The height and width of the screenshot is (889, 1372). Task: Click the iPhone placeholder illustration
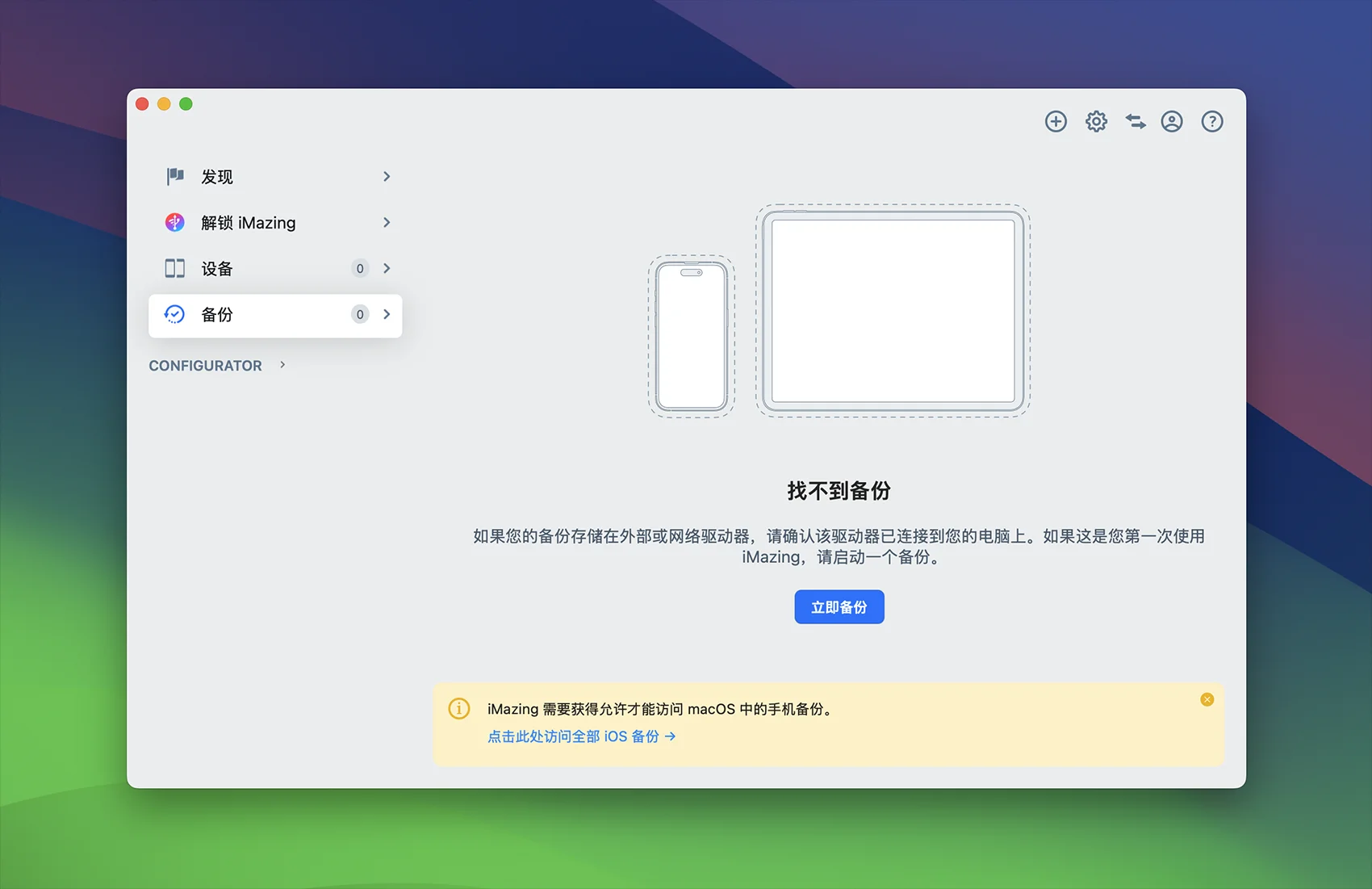pos(692,337)
